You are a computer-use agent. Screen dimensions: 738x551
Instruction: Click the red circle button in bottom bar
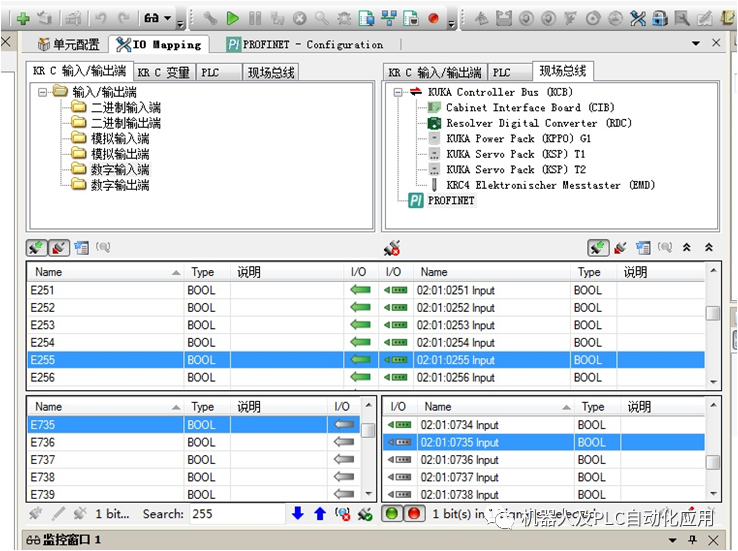click(x=413, y=514)
